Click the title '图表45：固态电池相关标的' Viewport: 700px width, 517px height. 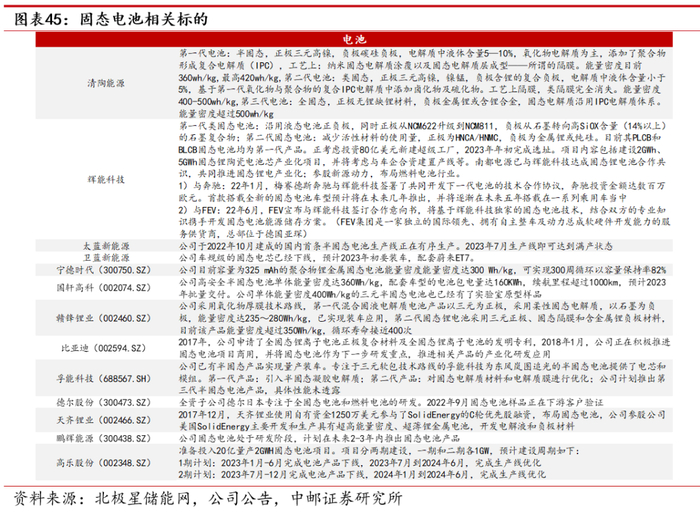pyautogui.click(x=111, y=19)
